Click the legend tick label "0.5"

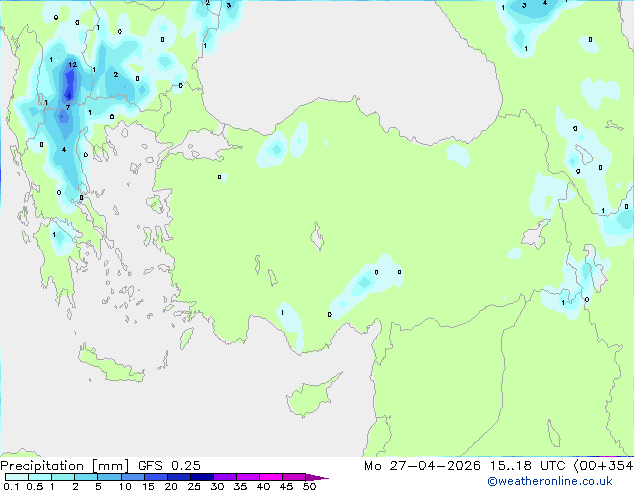[x=35, y=486]
